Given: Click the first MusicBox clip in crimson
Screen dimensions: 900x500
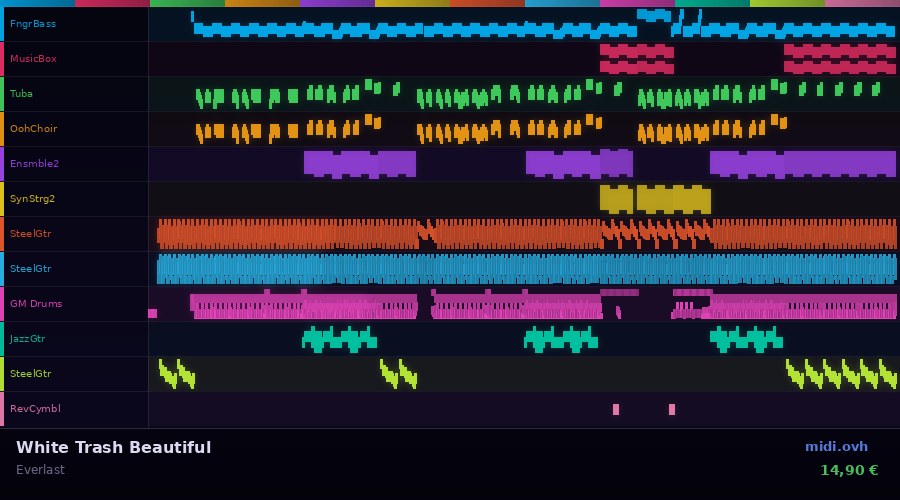Looking at the screenshot, I should coord(636,59).
